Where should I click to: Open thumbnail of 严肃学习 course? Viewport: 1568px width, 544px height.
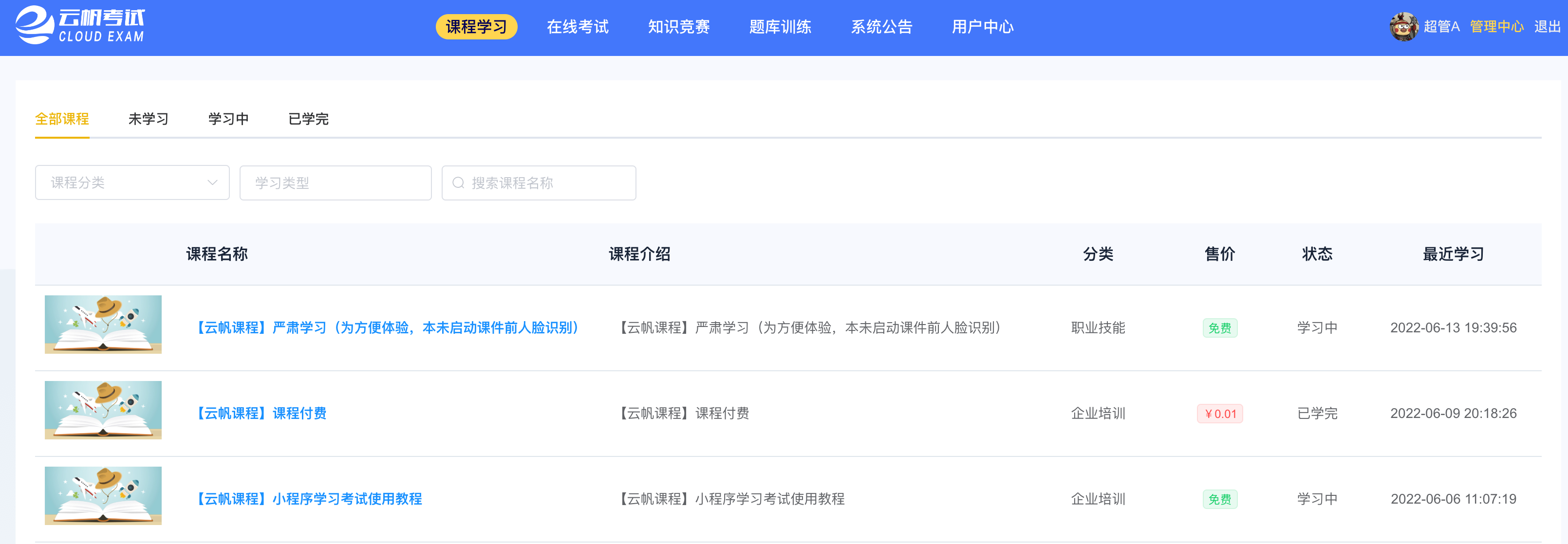click(x=103, y=325)
